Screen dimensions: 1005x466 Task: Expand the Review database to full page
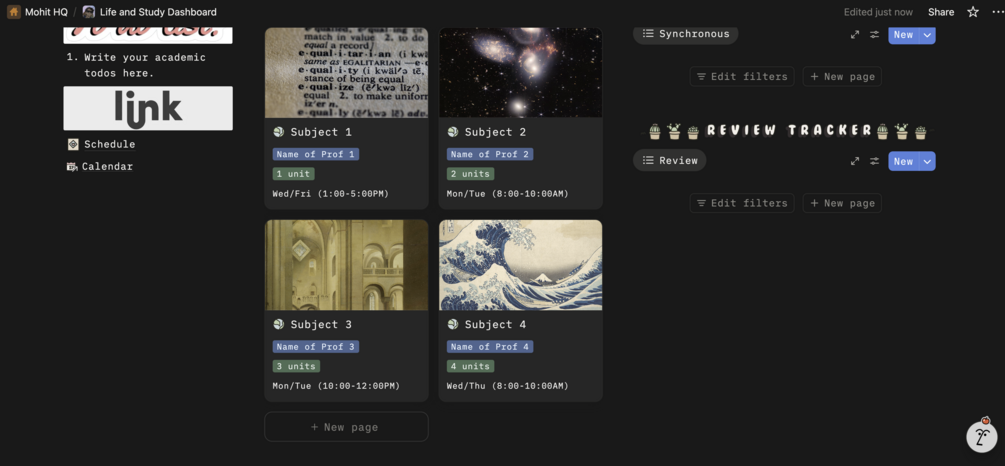(x=855, y=162)
